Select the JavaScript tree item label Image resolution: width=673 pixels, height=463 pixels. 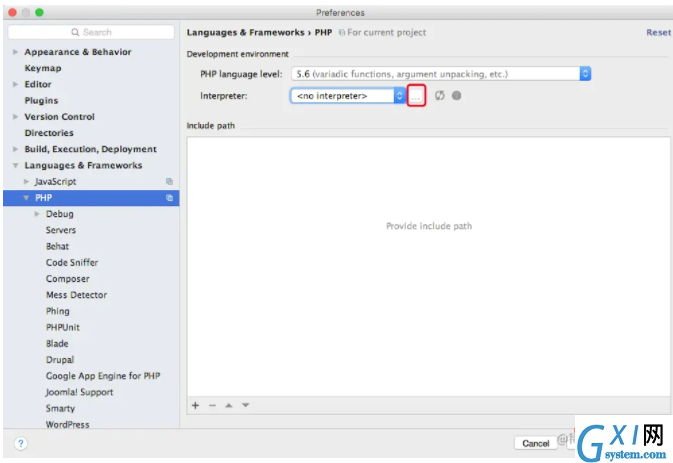[55, 182]
